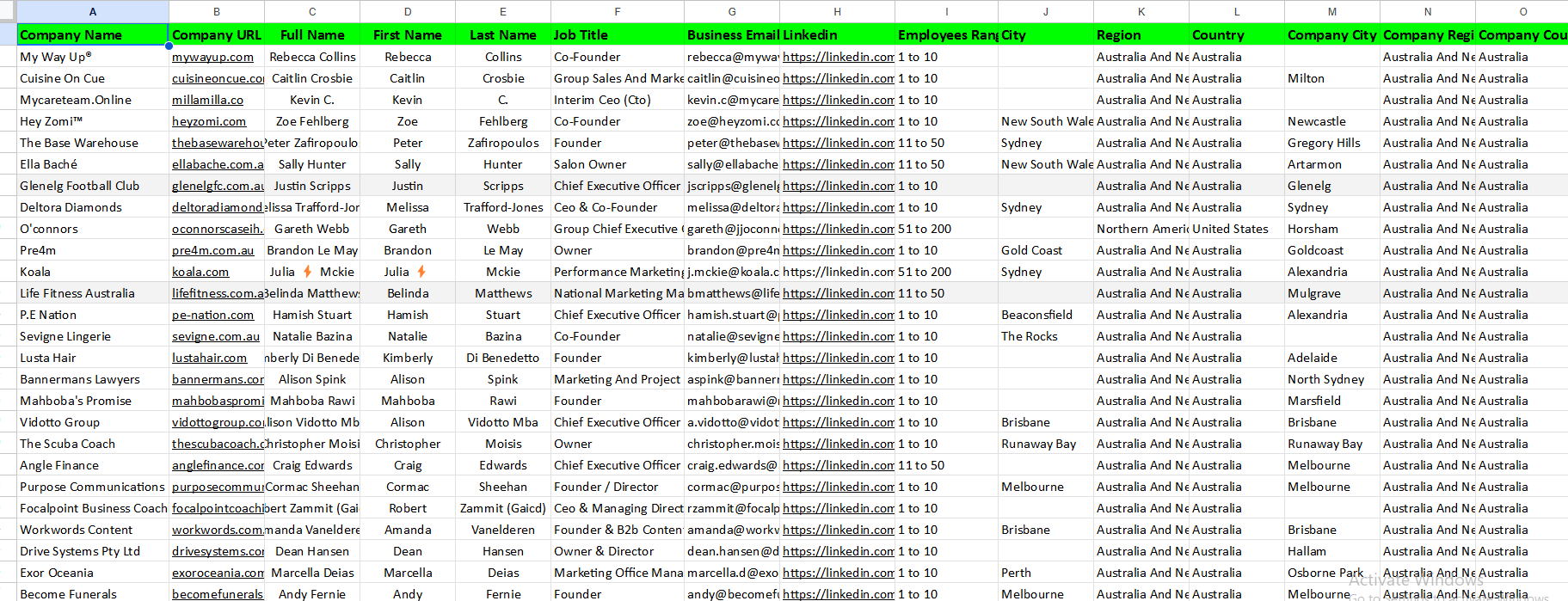Open LinkedIn link in Exor Oceania row
This screenshot has height=601, width=1568.
click(839, 573)
